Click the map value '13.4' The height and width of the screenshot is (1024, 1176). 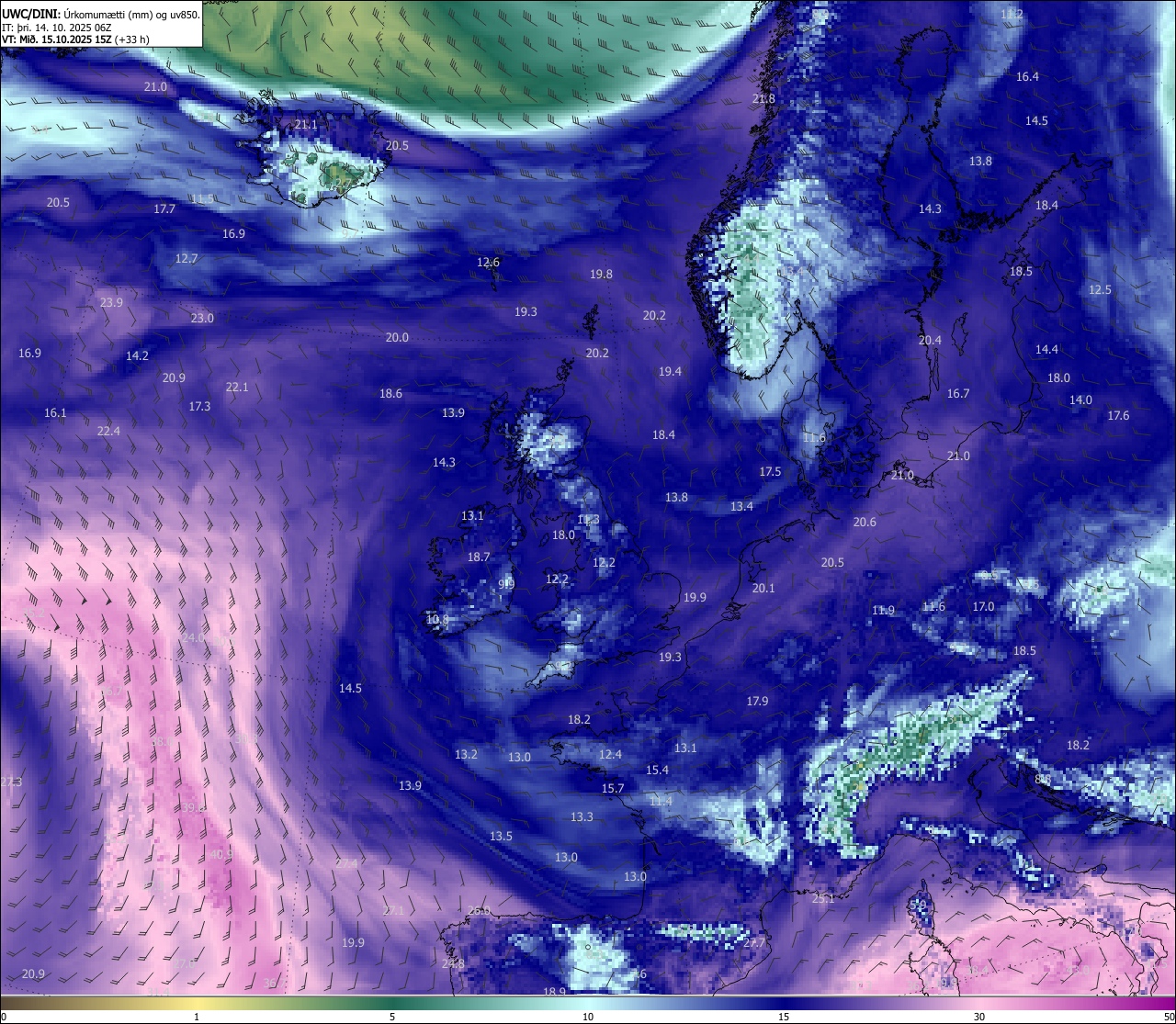[x=741, y=507]
